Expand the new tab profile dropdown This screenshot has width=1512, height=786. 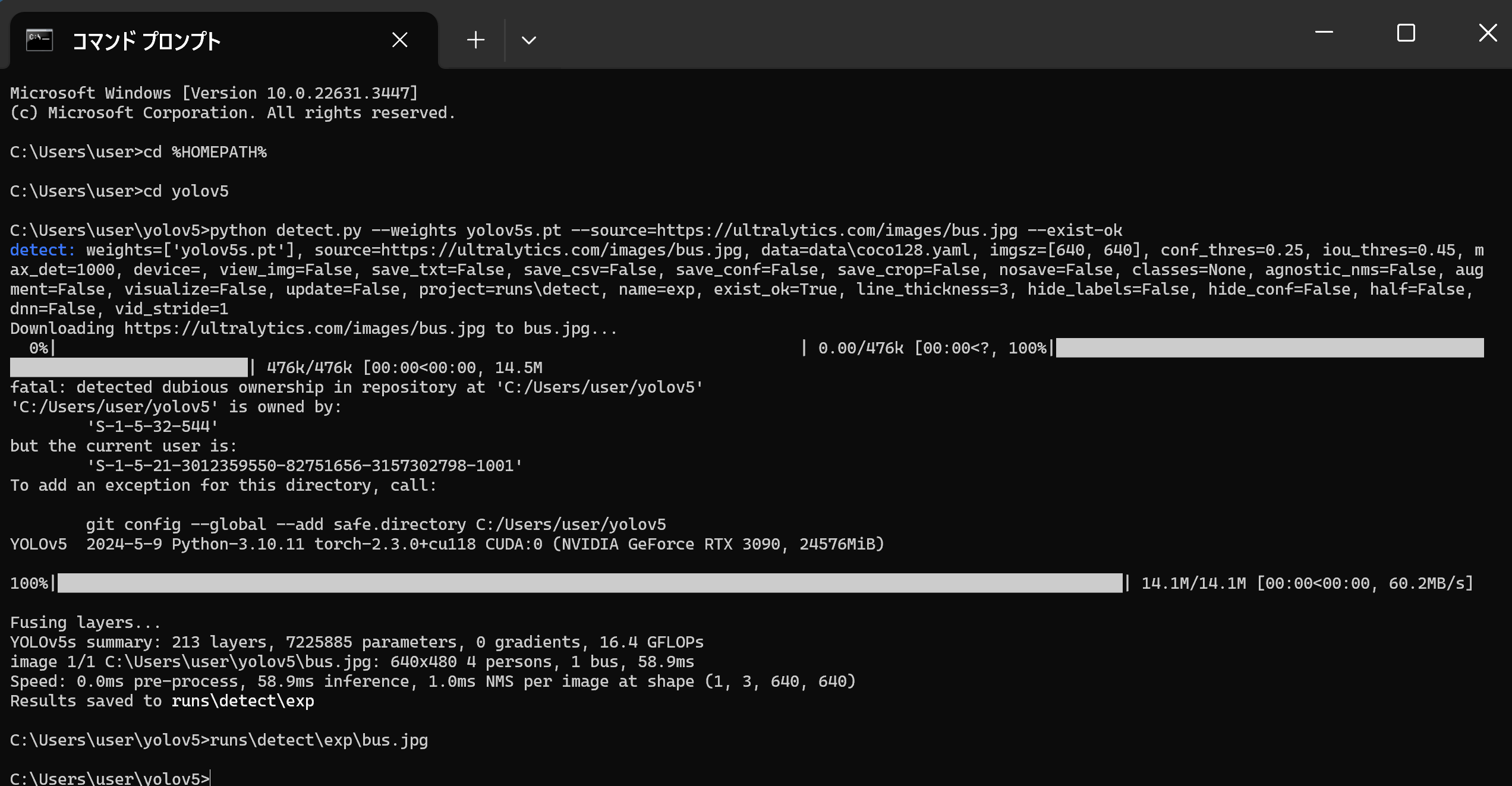(528, 40)
